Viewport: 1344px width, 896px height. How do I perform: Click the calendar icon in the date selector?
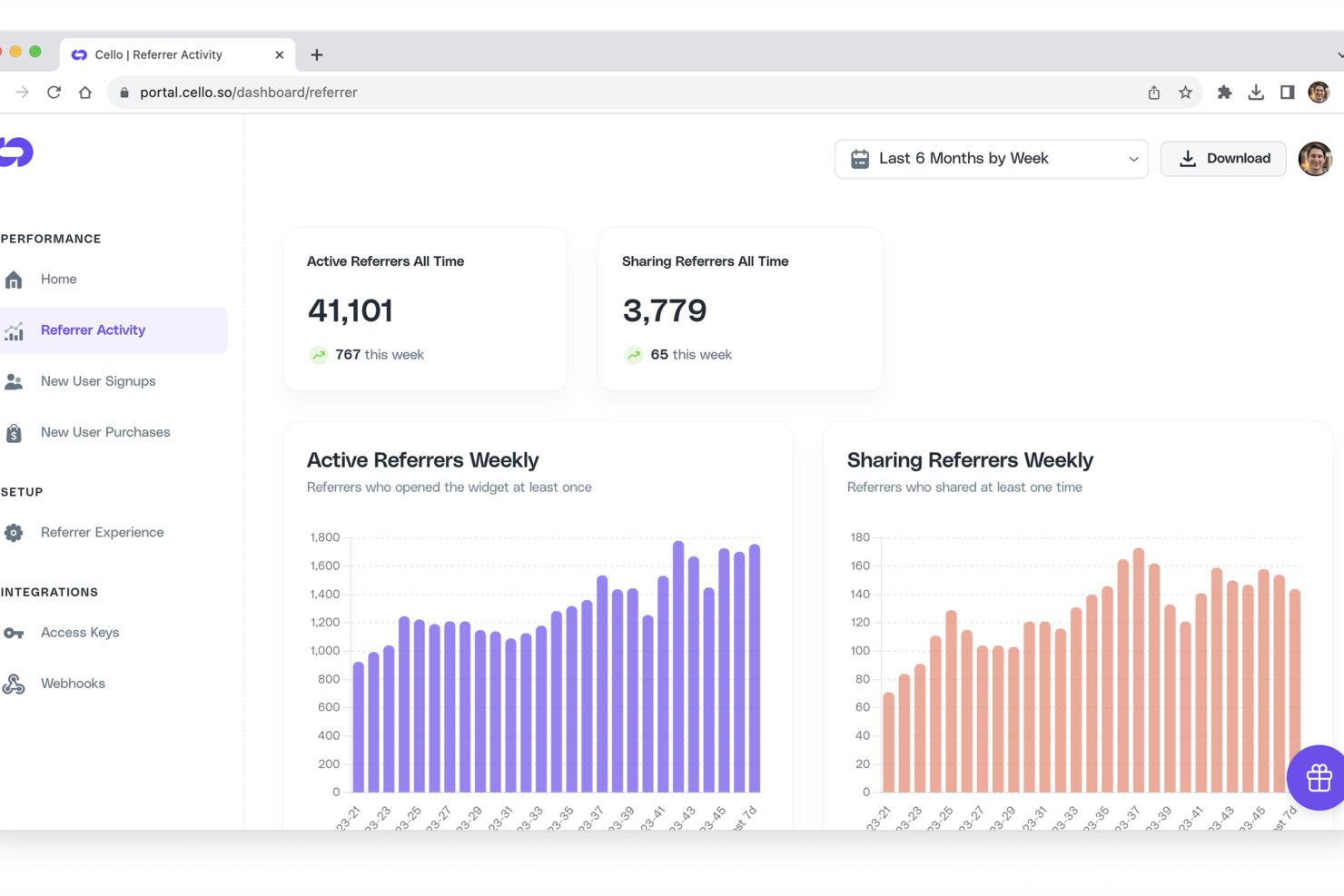[859, 158]
